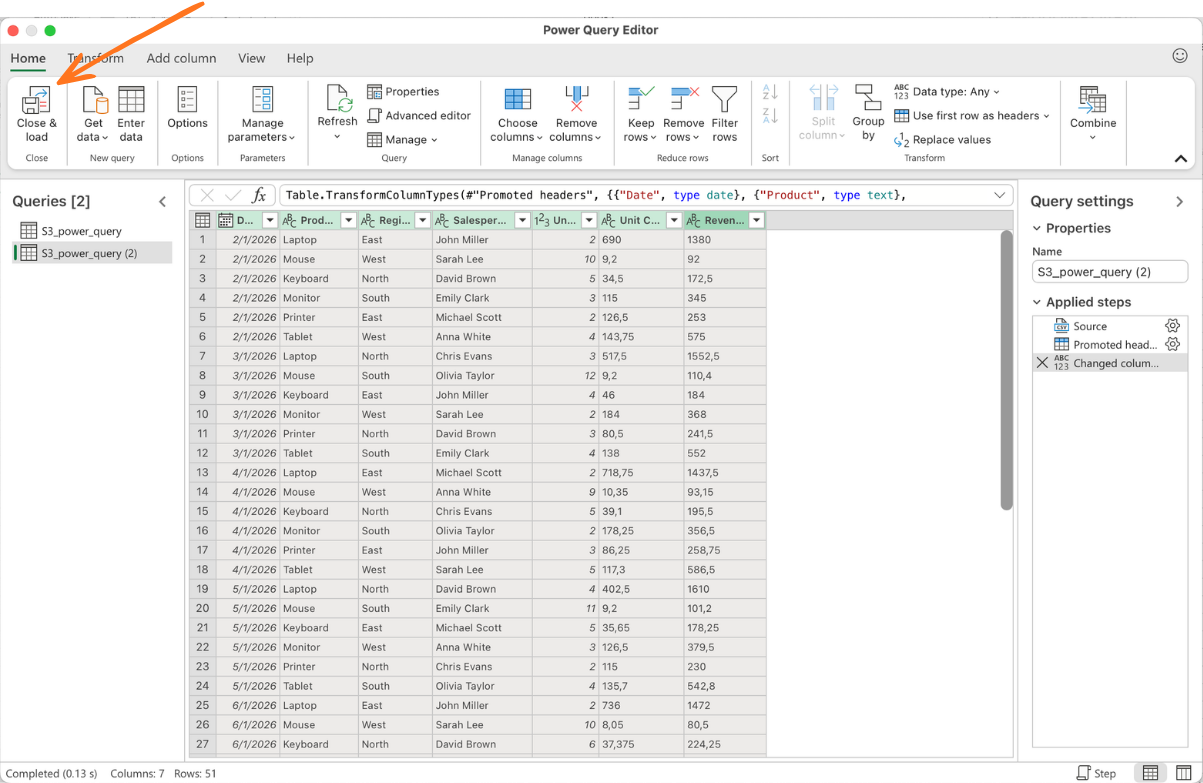Switch to the Help tab
This screenshot has height=783, width=1203.
300,58
